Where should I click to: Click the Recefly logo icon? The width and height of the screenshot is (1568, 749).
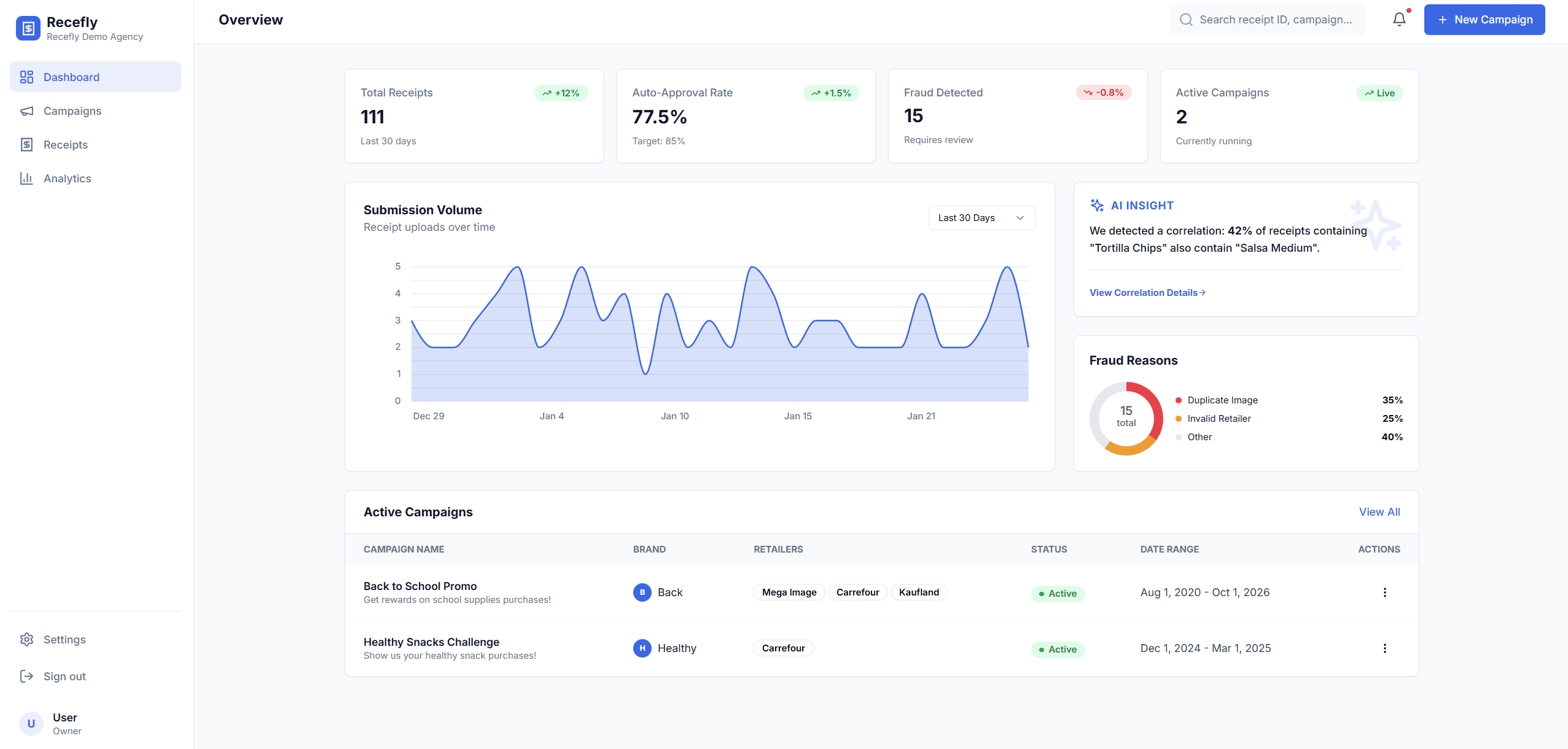pos(28,27)
